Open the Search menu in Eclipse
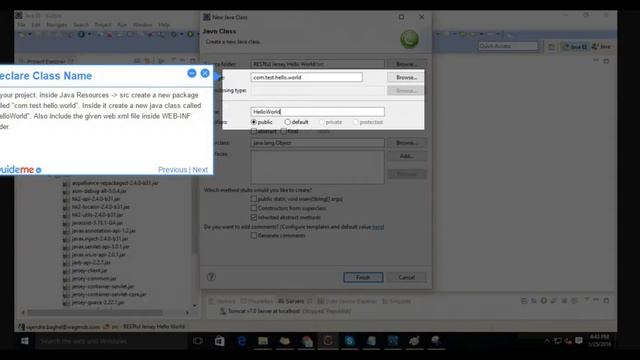640x360 pixels. [81, 25]
